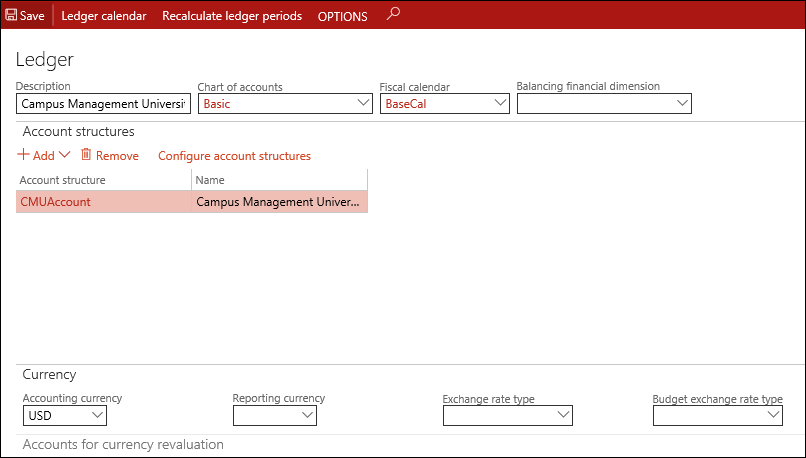Expand the Reporting currency dropdown
This screenshot has width=806, height=458.
(x=306, y=415)
